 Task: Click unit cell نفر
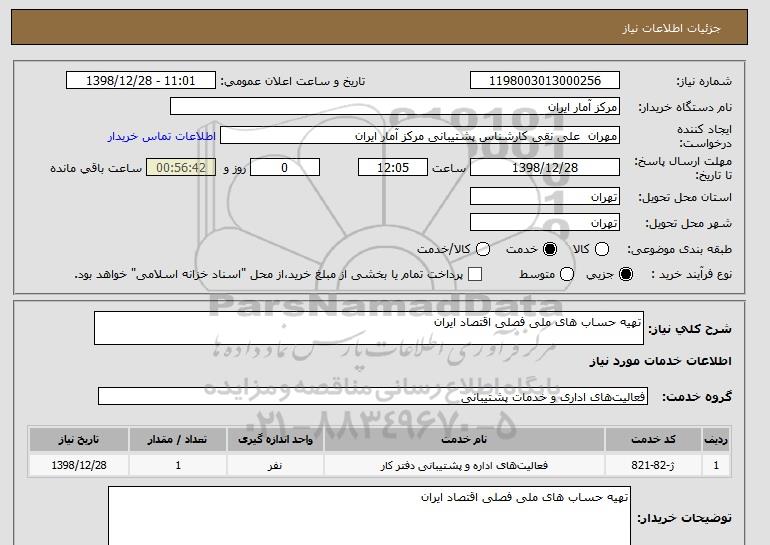click(275, 465)
